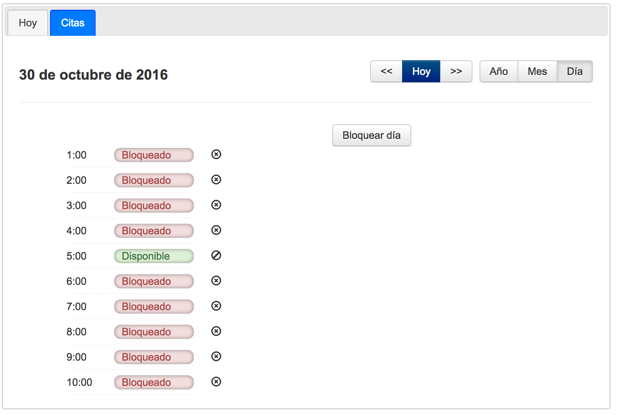Switch the calendar to Año view
Viewport: 617px width, 415px height.
tap(499, 71)
